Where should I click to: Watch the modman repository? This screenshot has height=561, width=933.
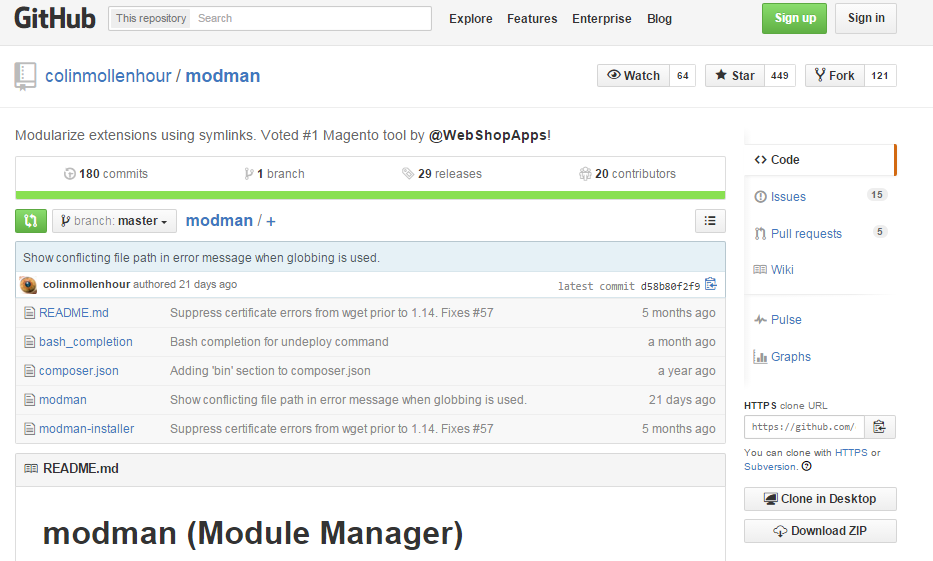(x=633, y=76)
